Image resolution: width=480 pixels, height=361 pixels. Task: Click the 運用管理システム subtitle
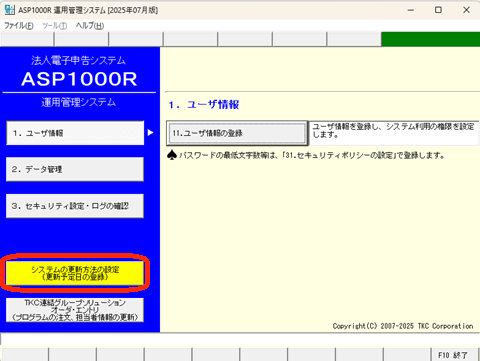pyautogui.click(x=79, y=102)
